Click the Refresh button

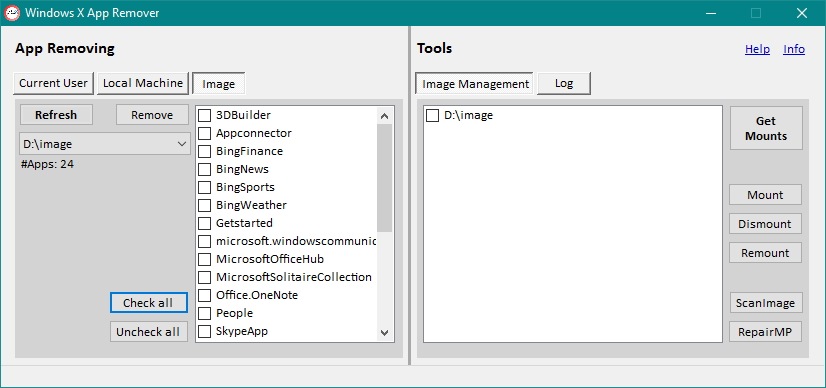56,115
